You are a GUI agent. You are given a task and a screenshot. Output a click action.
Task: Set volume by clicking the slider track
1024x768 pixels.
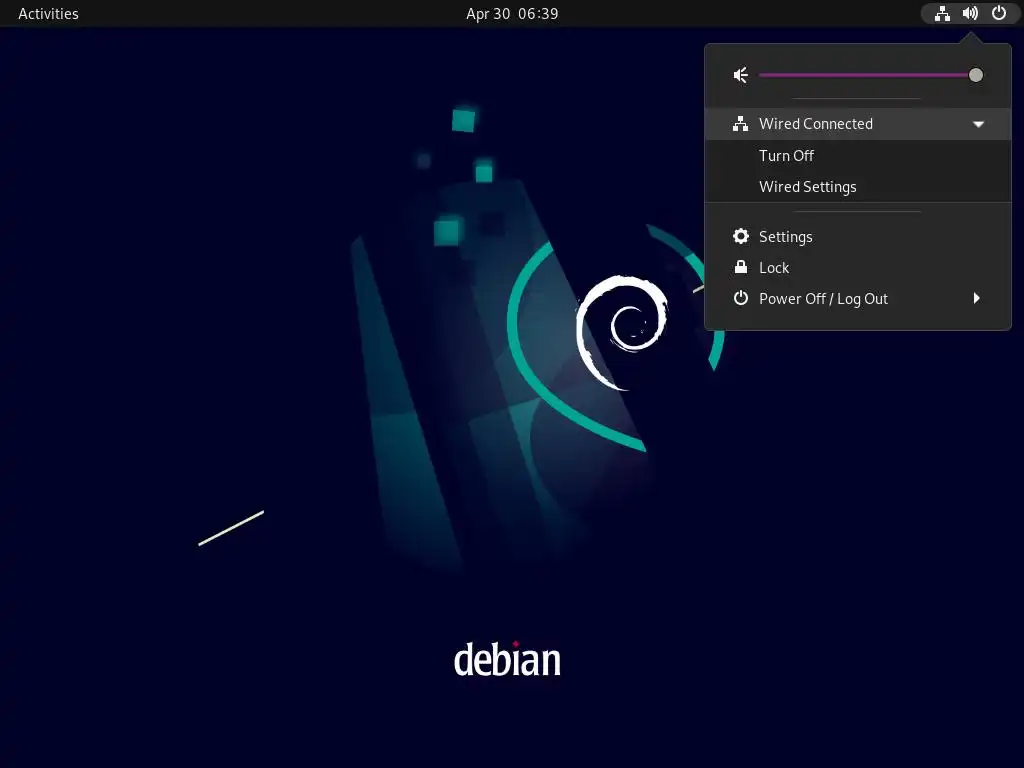coord(867,75)
